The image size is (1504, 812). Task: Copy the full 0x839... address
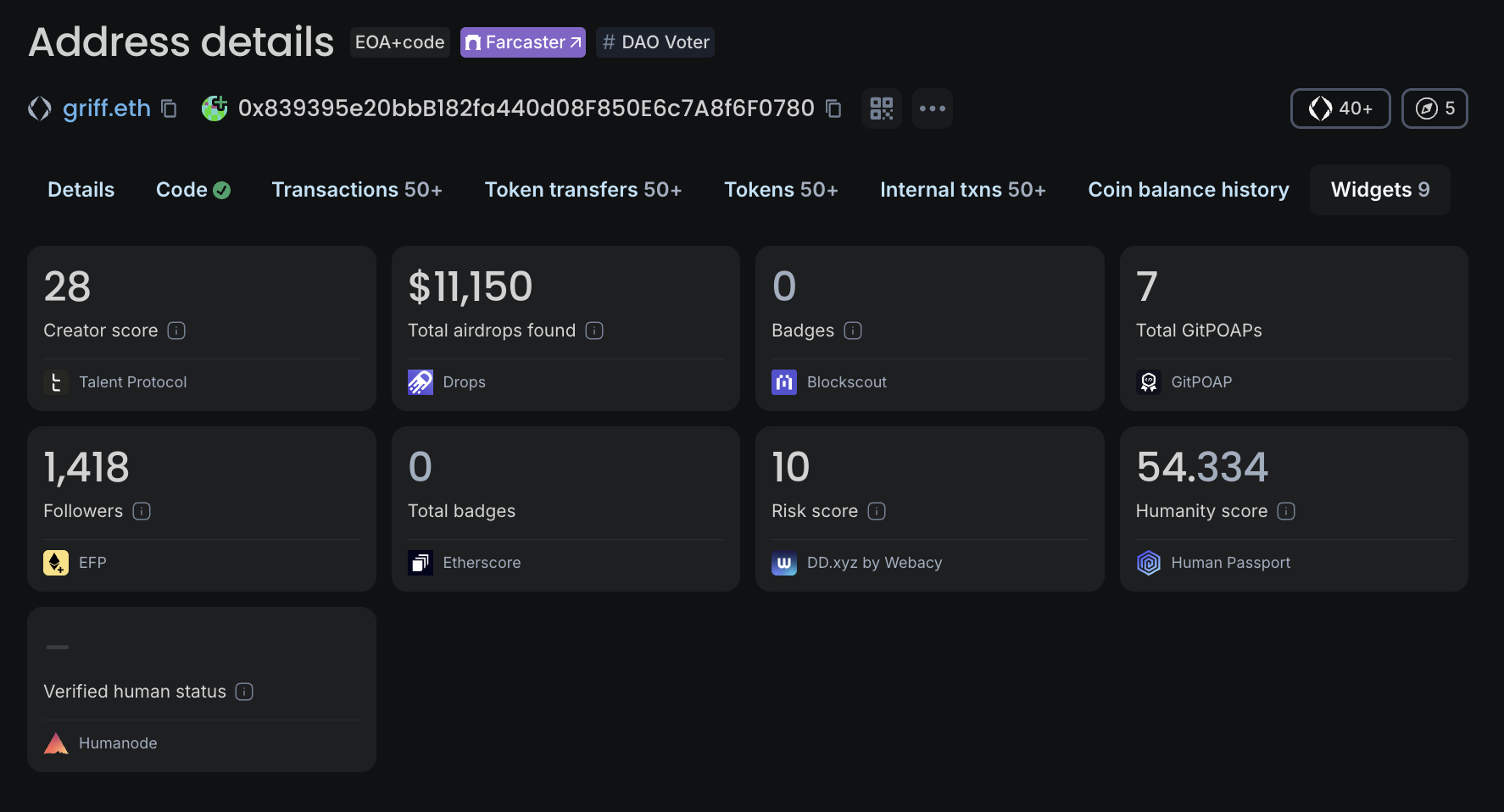pyautogui.click(x=833, y=109)
